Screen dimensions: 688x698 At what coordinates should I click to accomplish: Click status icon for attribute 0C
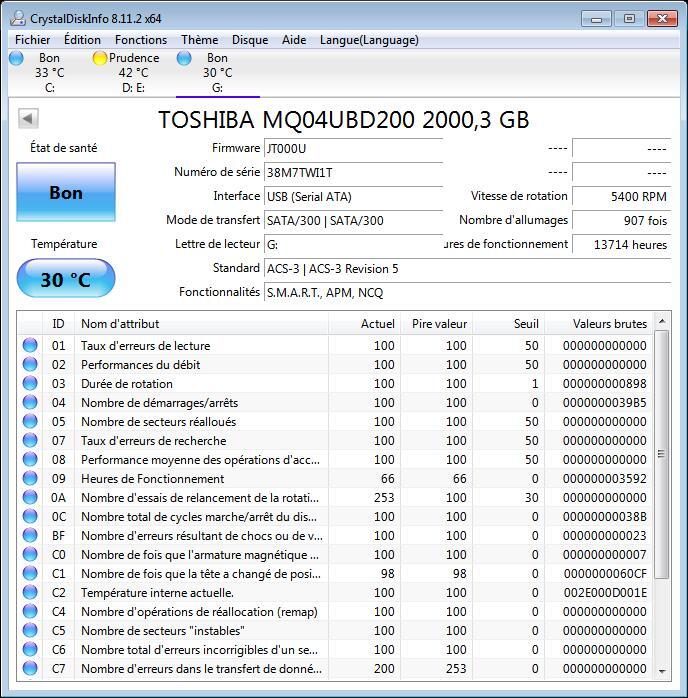[30, 516]
